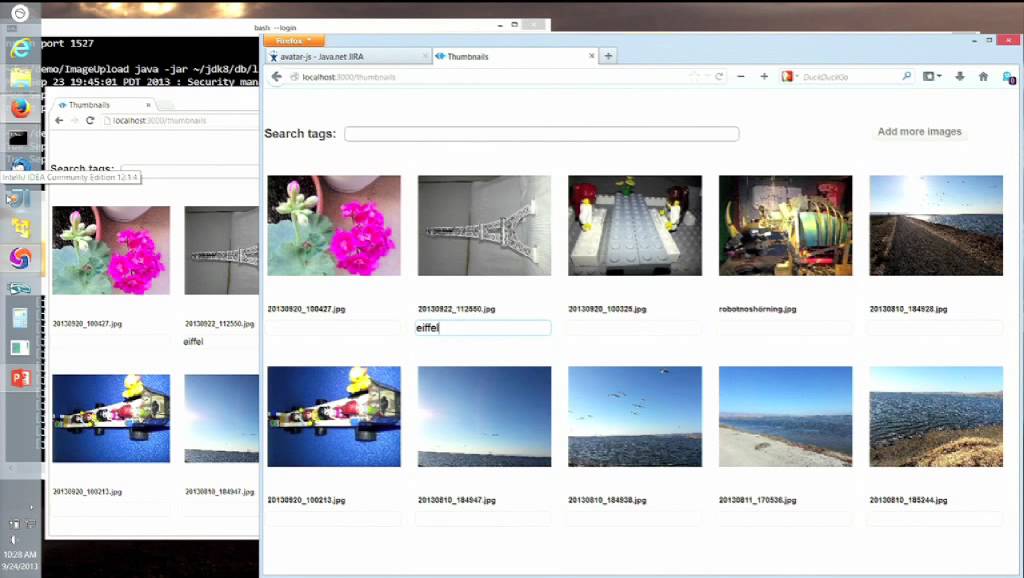Open IntelliJ IDEA from the taskbar
This screenshot has height=578, width=1024.
[20, 198]
